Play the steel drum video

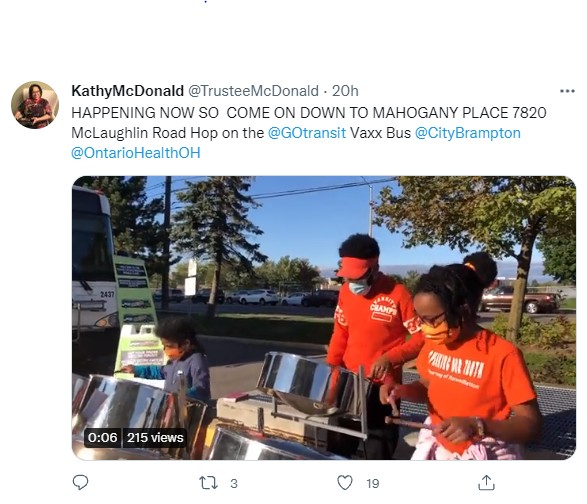[x=324, y=318]
